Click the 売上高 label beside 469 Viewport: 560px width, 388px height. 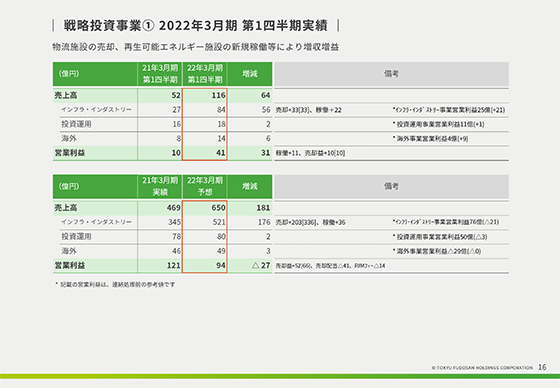pyautogui.click(x=66, y=208)
